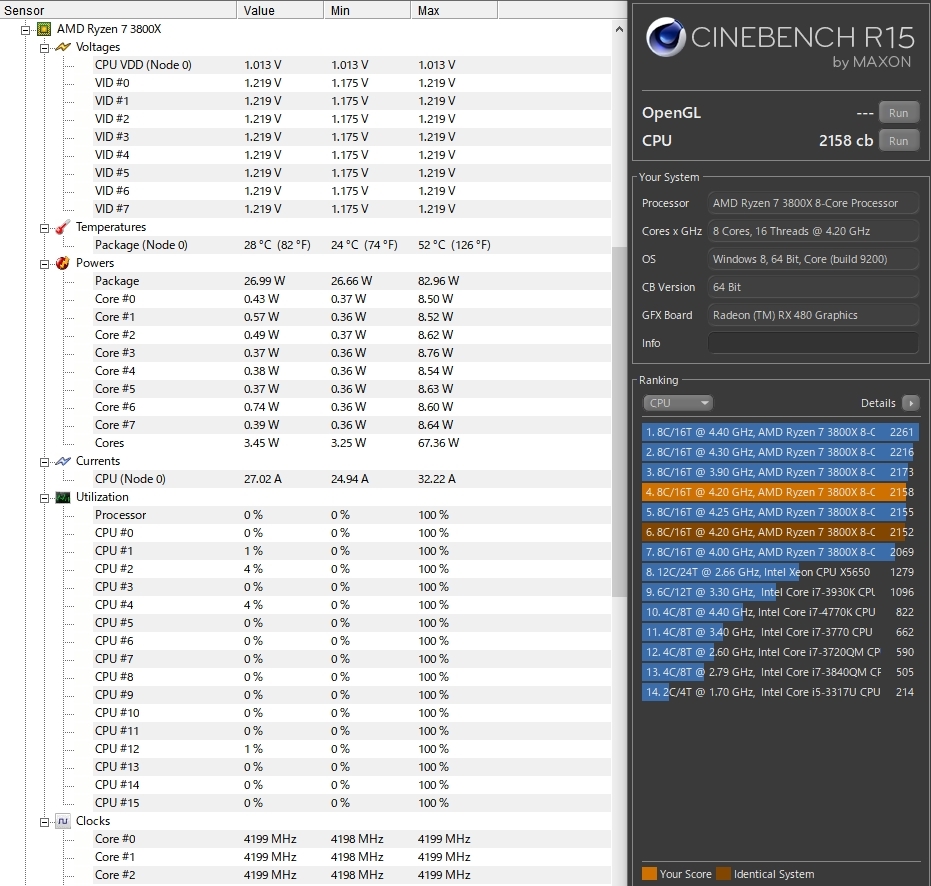This screenshot has height=886, width=931.
Task: Run the CPU benchmark
Action: click(x=898, y=141)
